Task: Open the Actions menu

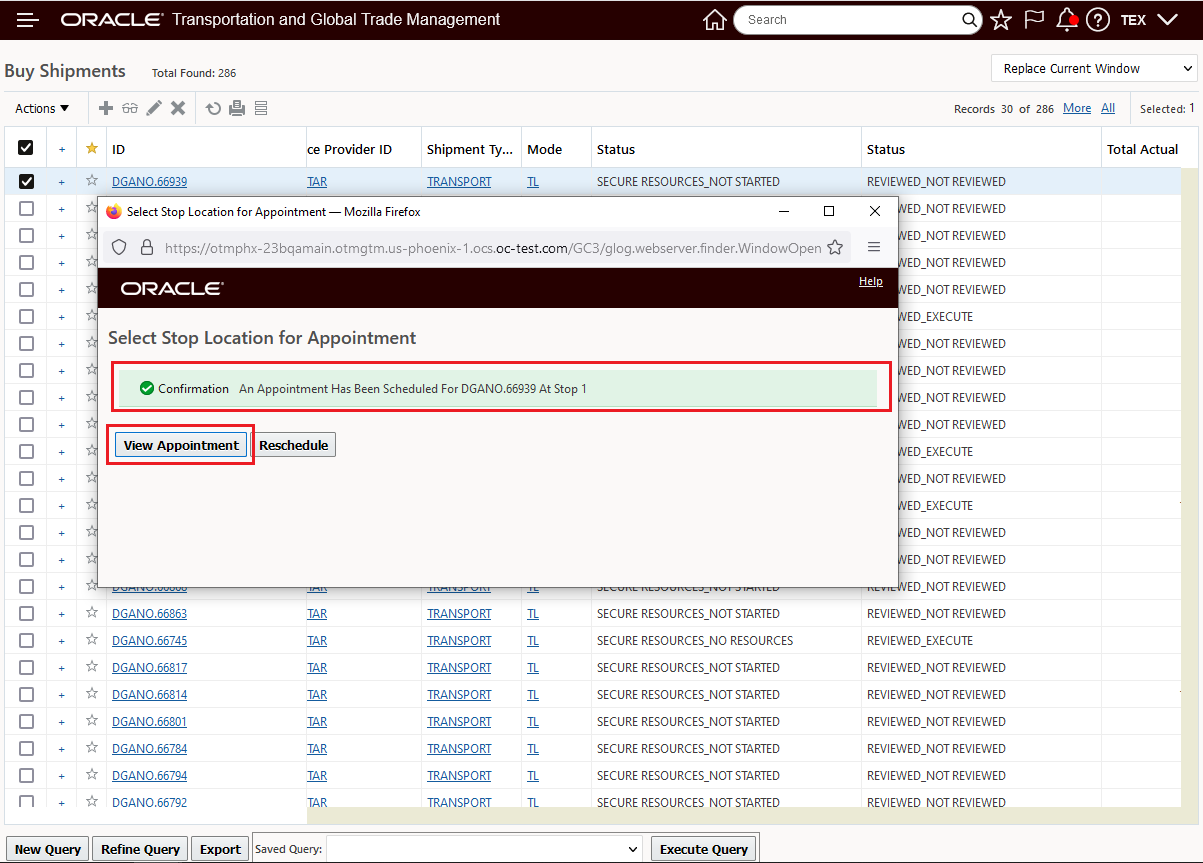Action: tap(42, 108)
